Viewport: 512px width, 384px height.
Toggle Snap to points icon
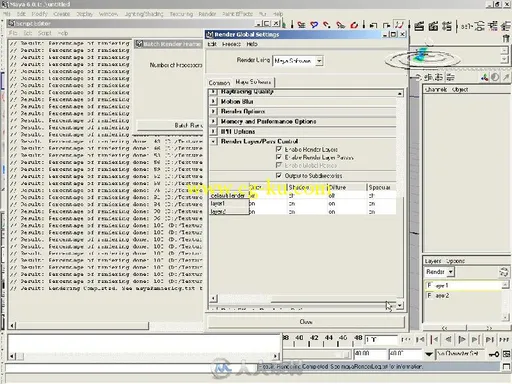tap(327, 25)
